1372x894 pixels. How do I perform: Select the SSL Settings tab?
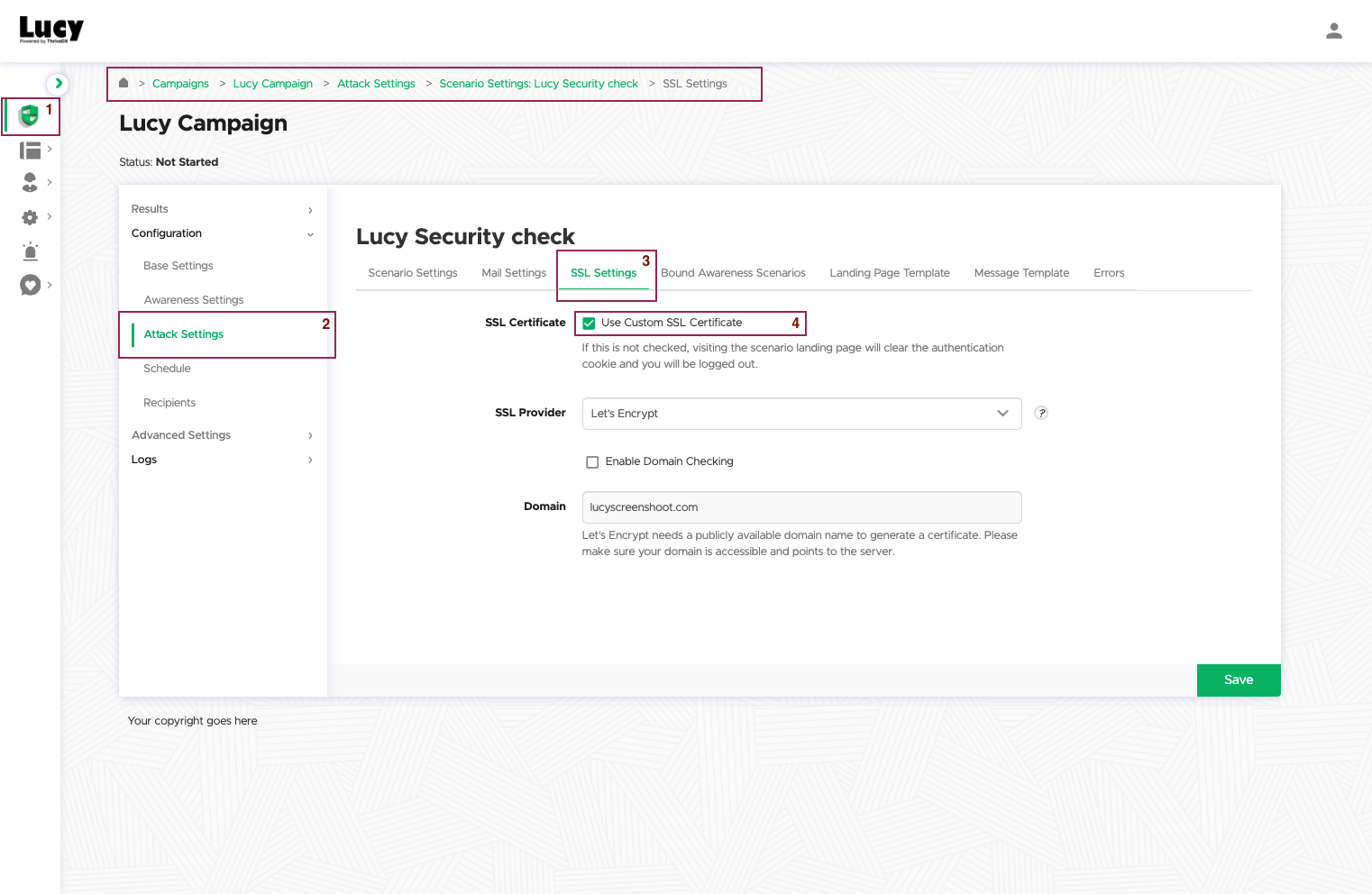(603, 273)
